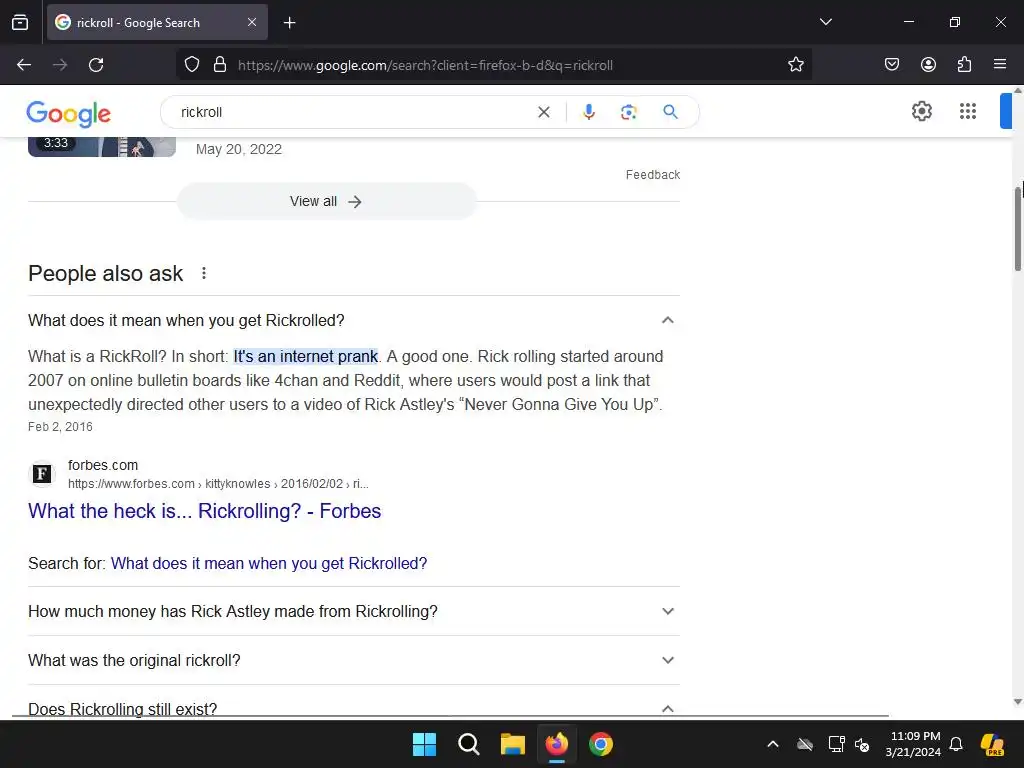Click the 'May 20, 2022' video date
Image resolution: width=1024 pixels, height=768 pixels.
point(239,149)
